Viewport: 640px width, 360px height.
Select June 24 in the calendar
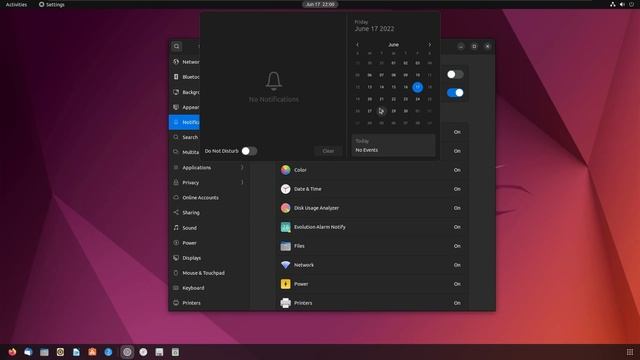tap(417, 99)
